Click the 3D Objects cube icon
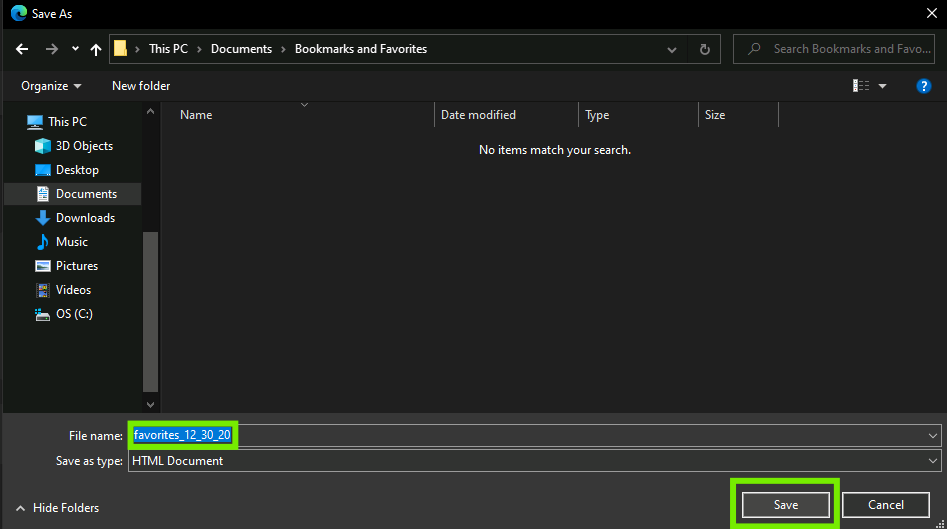Image resolution: width=947 pixels, height=529 pixels. point(42,146)
